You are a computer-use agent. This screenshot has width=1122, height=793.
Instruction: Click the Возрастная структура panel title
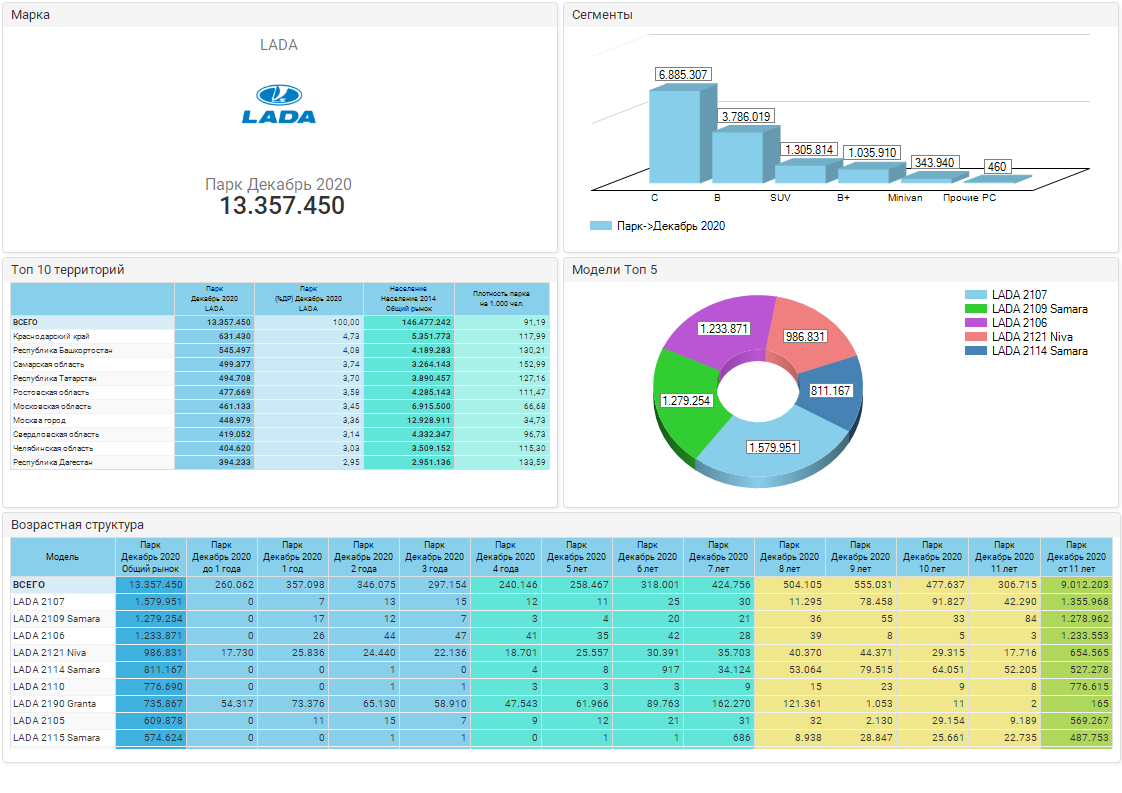click(77, 524)
